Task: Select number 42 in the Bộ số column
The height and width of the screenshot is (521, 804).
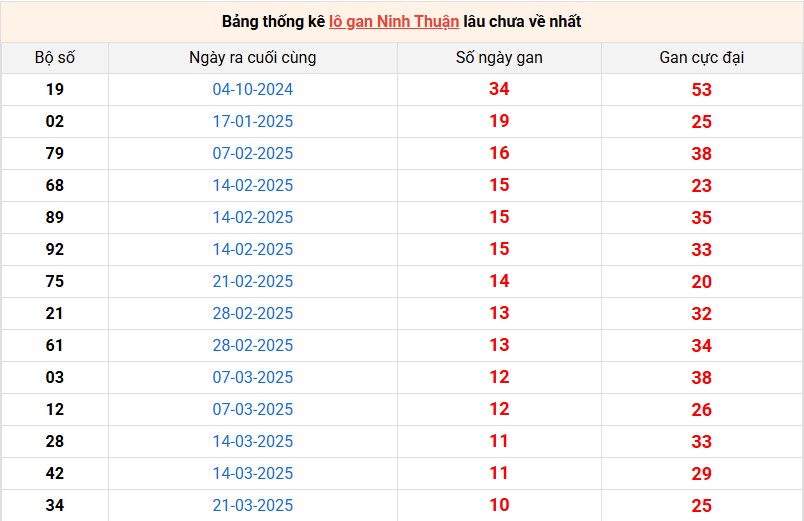Action: click(55, 473)
